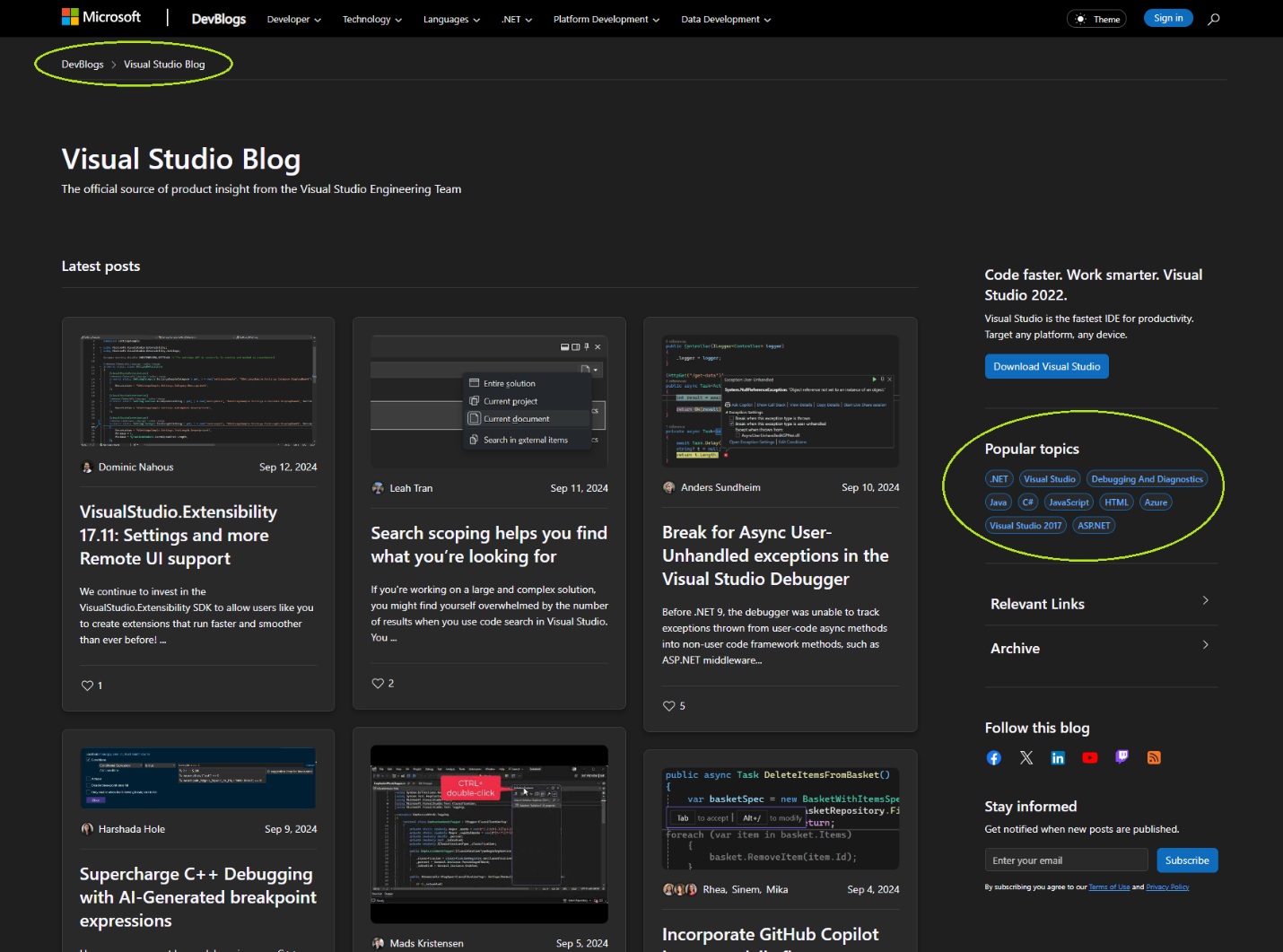
Task: Click the Download Visual Studio button
Action: pos(1046,366)
